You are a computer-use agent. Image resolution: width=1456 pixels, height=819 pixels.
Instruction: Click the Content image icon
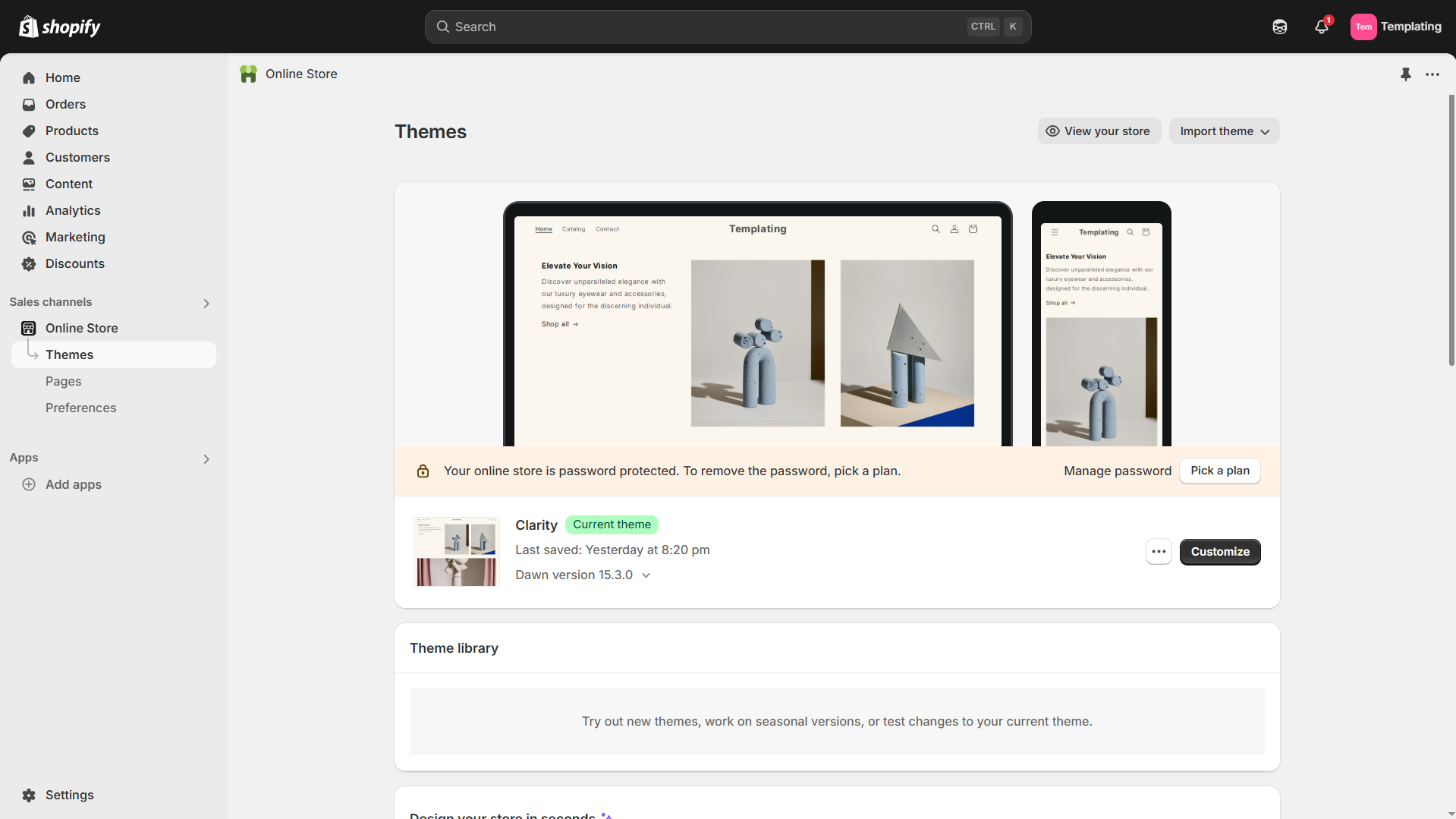pyautogui.click(x=29, y=184)
